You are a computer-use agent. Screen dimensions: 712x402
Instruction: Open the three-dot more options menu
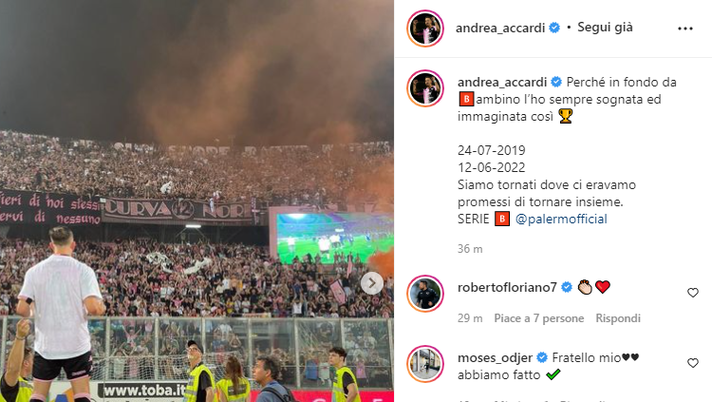[685, 28]
